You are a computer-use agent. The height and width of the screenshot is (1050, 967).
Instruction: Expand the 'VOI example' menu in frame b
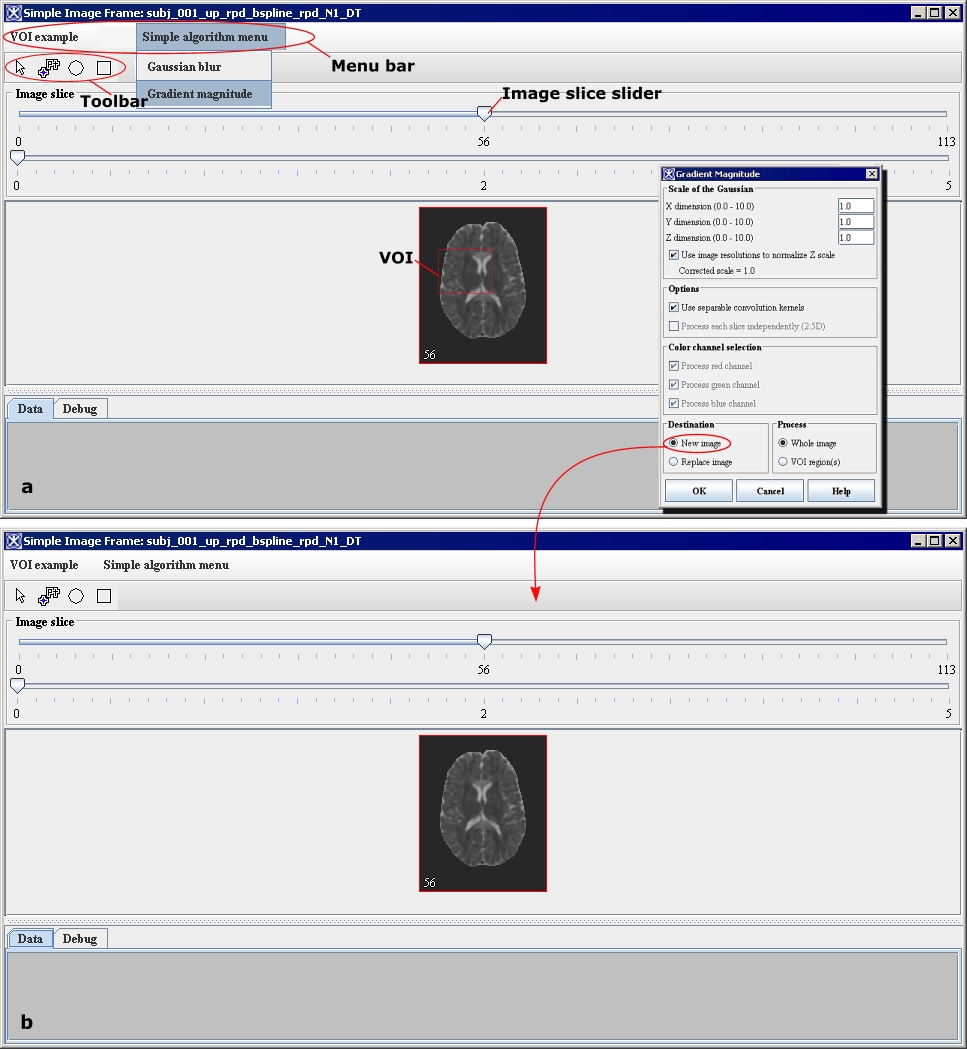pyautogui.click(x=44, y=565)
